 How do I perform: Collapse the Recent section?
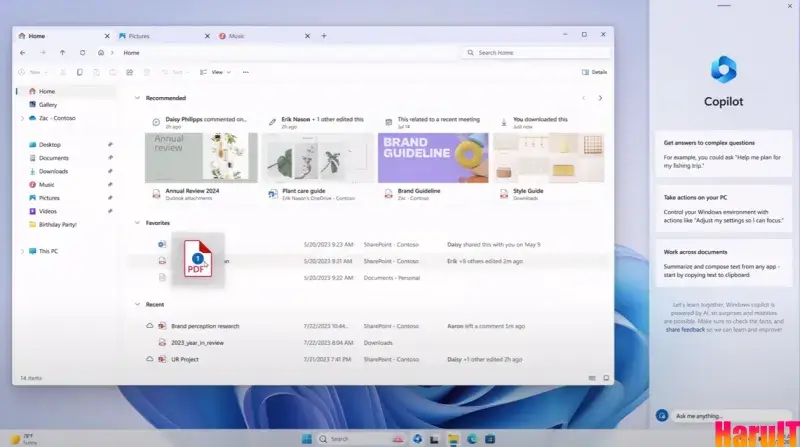pos(137,305)
